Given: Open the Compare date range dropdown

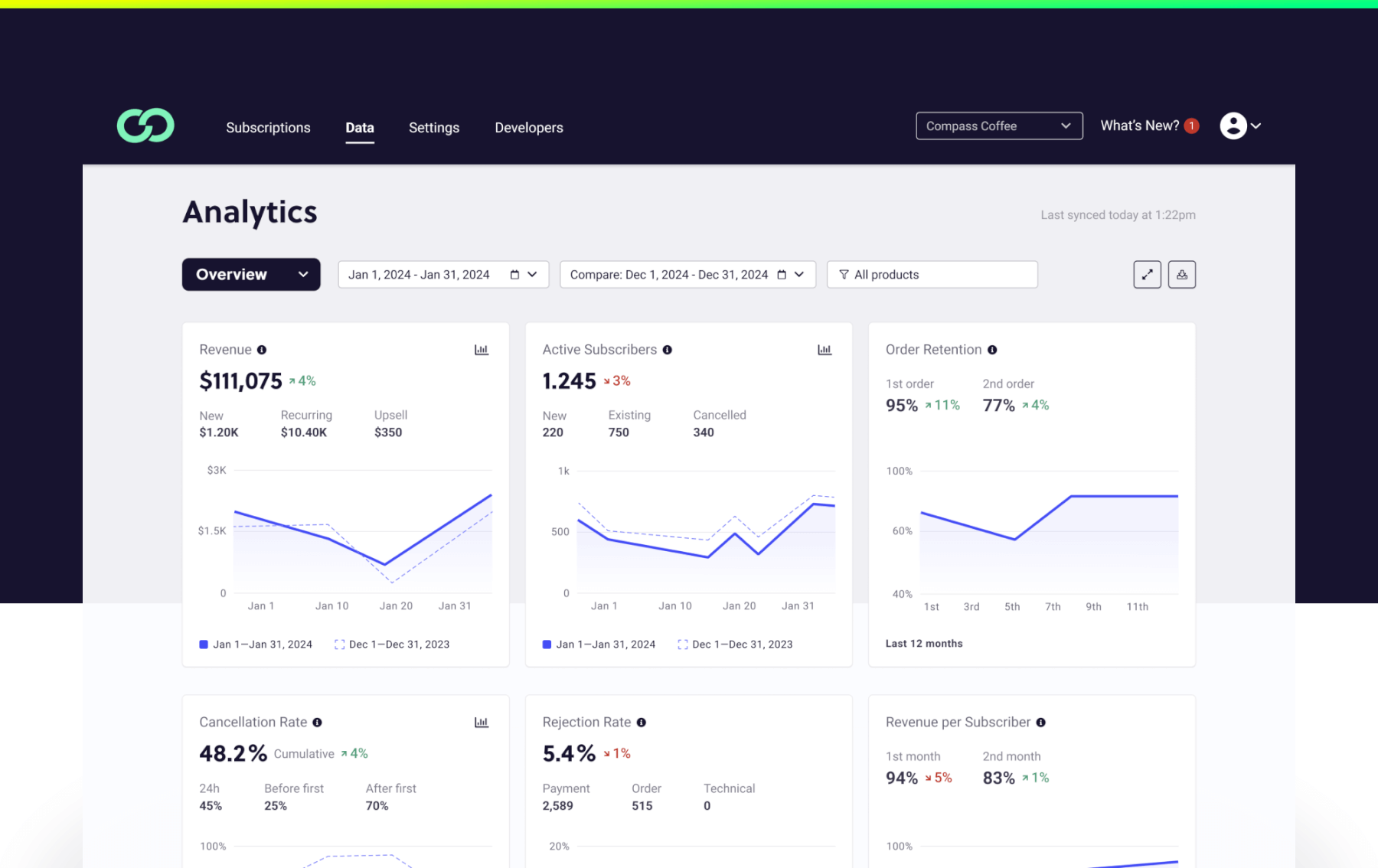Looking at the screenshot, I should 799,274.
